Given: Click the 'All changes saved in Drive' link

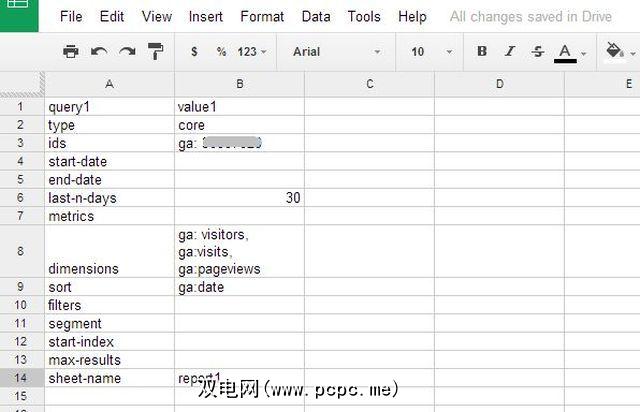Looking at the screenshot, I should (529, 16).
